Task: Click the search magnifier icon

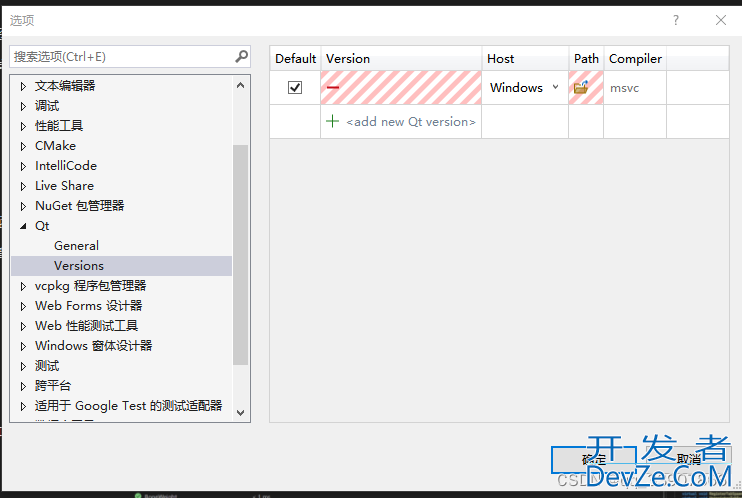Action: tap(241, 57)
